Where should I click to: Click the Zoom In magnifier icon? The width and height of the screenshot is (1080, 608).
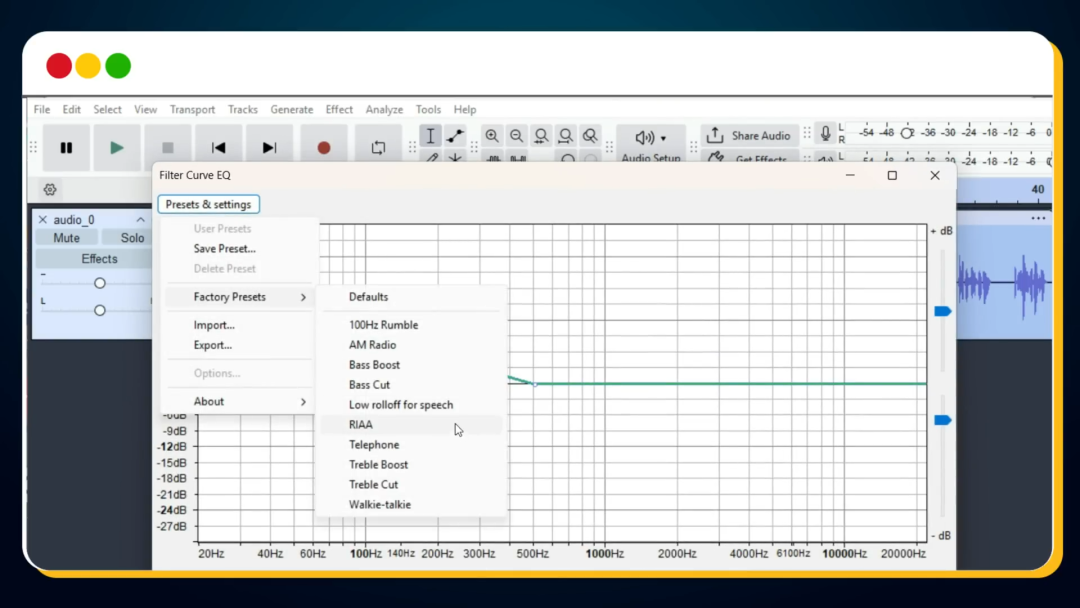492,136
